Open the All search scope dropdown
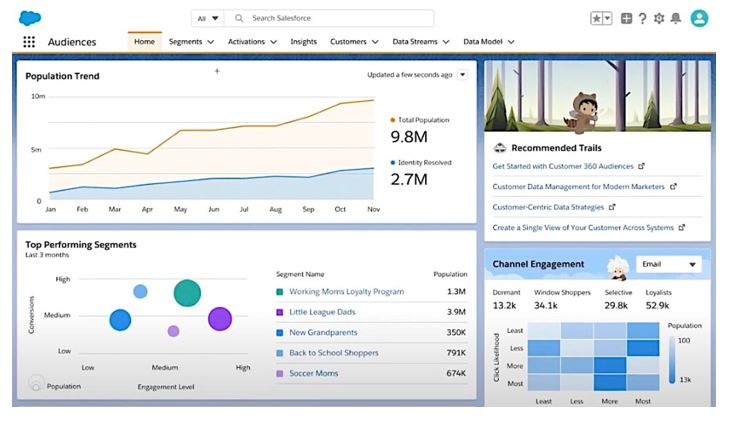The height and width of the screenshot is (426, 735). tap(208, 18)
